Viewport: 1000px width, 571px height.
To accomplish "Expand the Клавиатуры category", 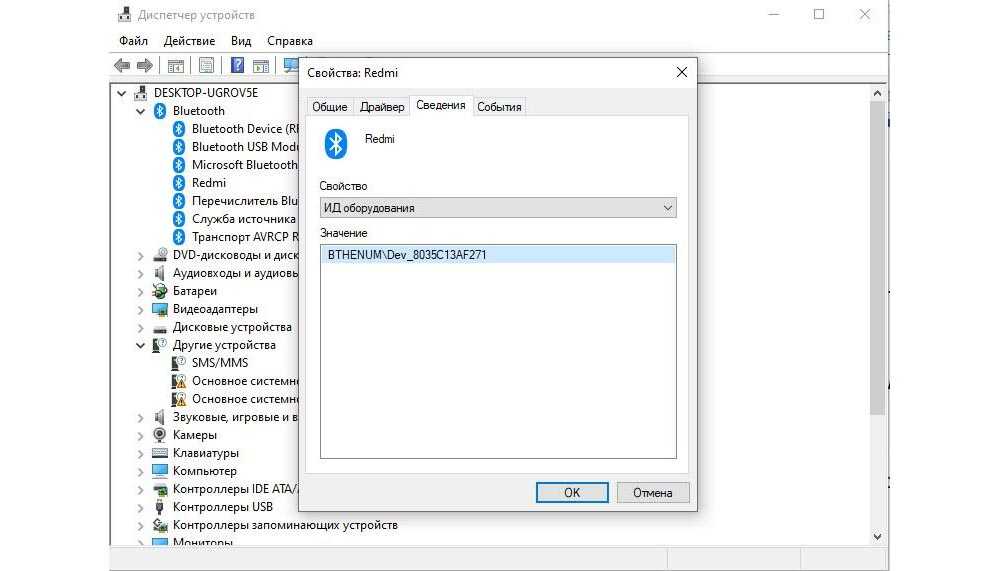I will tap(141, 453).
